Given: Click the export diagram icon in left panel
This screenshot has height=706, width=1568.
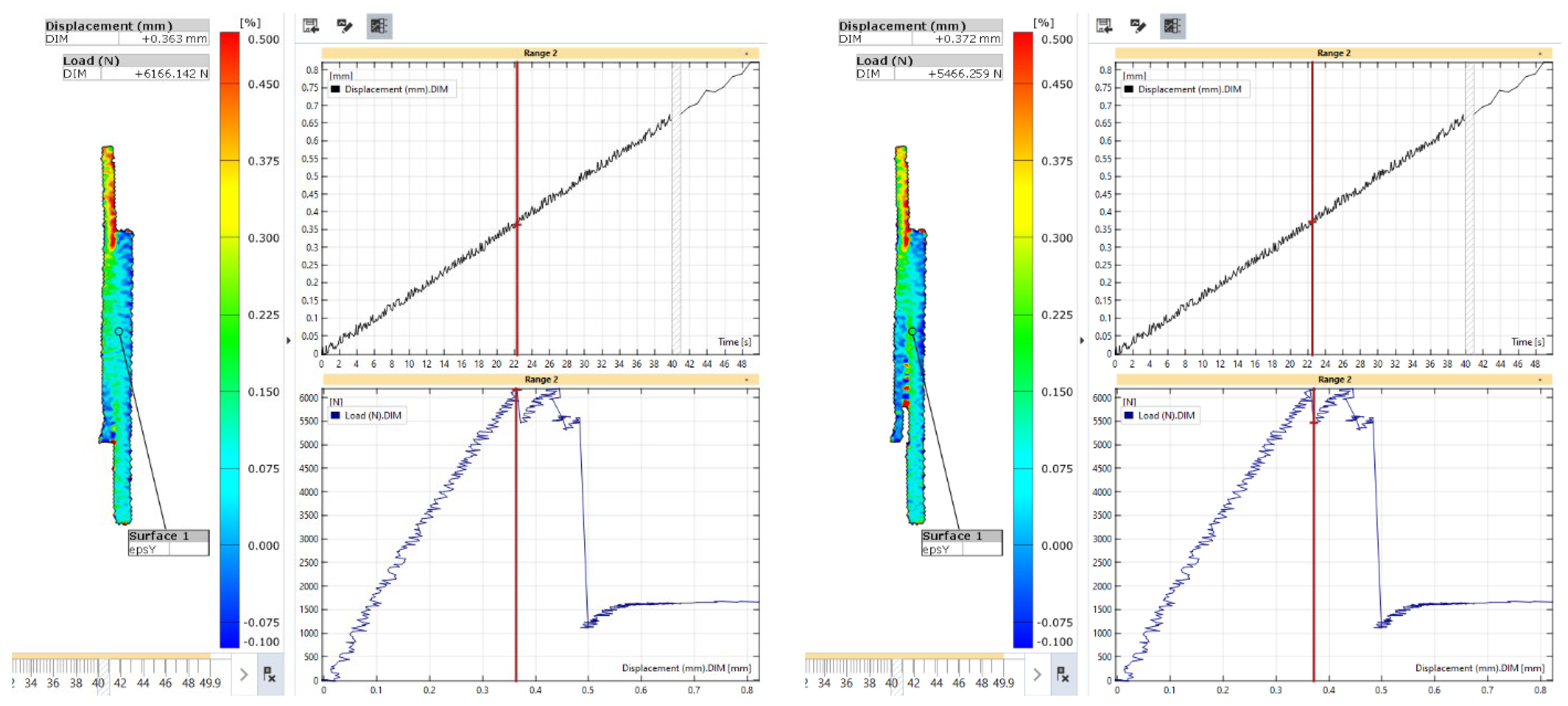Looking at the screenshot, I should tap(311, 26).
